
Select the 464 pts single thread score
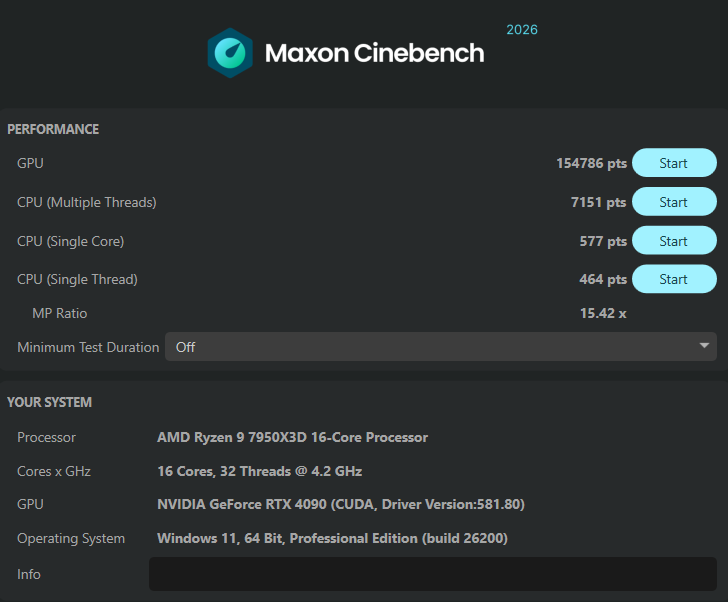603,279
